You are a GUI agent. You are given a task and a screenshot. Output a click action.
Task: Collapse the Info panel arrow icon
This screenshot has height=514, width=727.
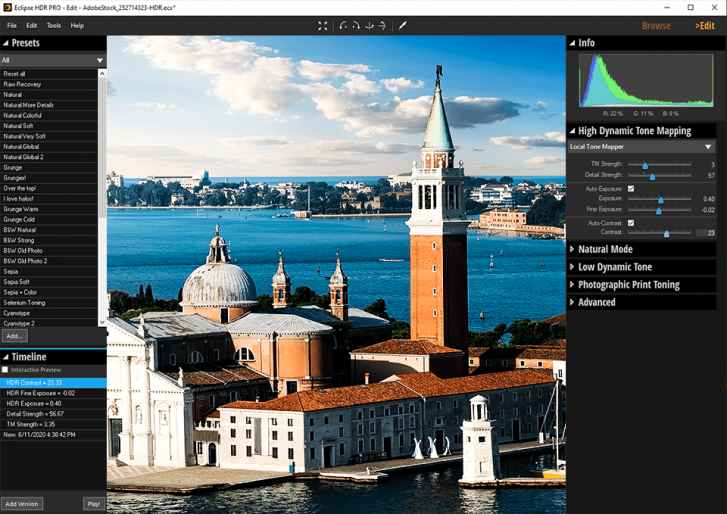[x=572, y=43]
